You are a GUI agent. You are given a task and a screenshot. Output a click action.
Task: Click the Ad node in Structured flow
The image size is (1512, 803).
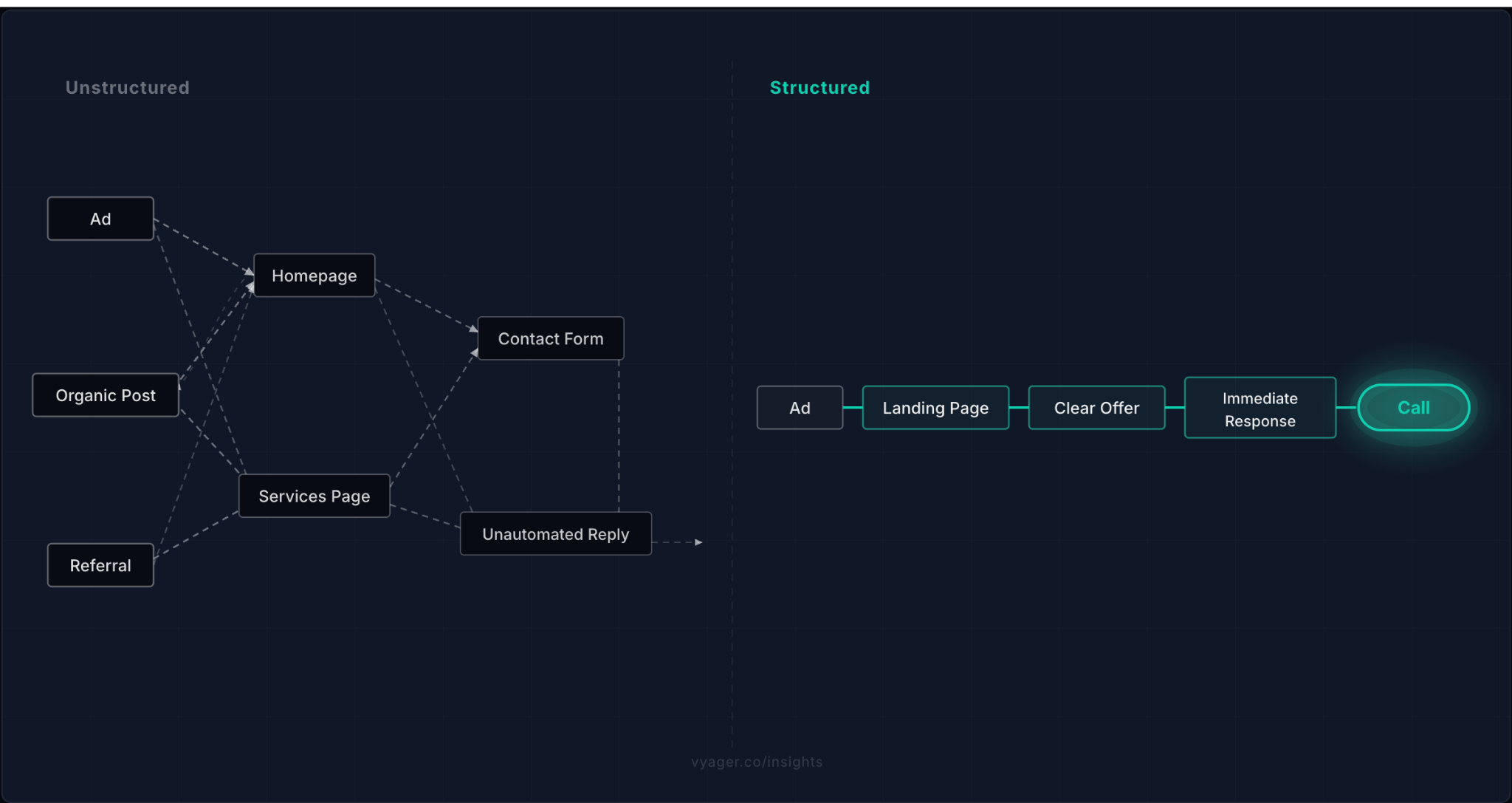[x=800, y=407]
